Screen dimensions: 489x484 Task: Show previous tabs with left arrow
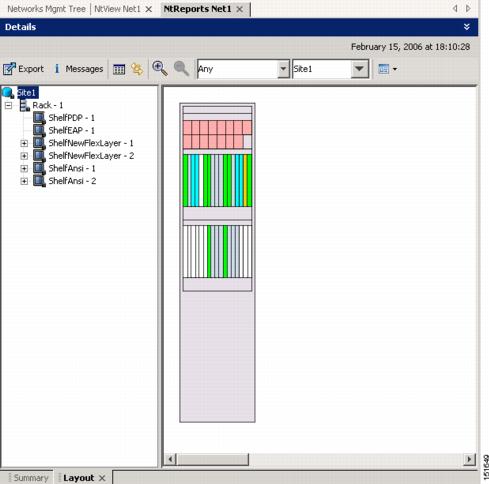(x=455, y=9)
